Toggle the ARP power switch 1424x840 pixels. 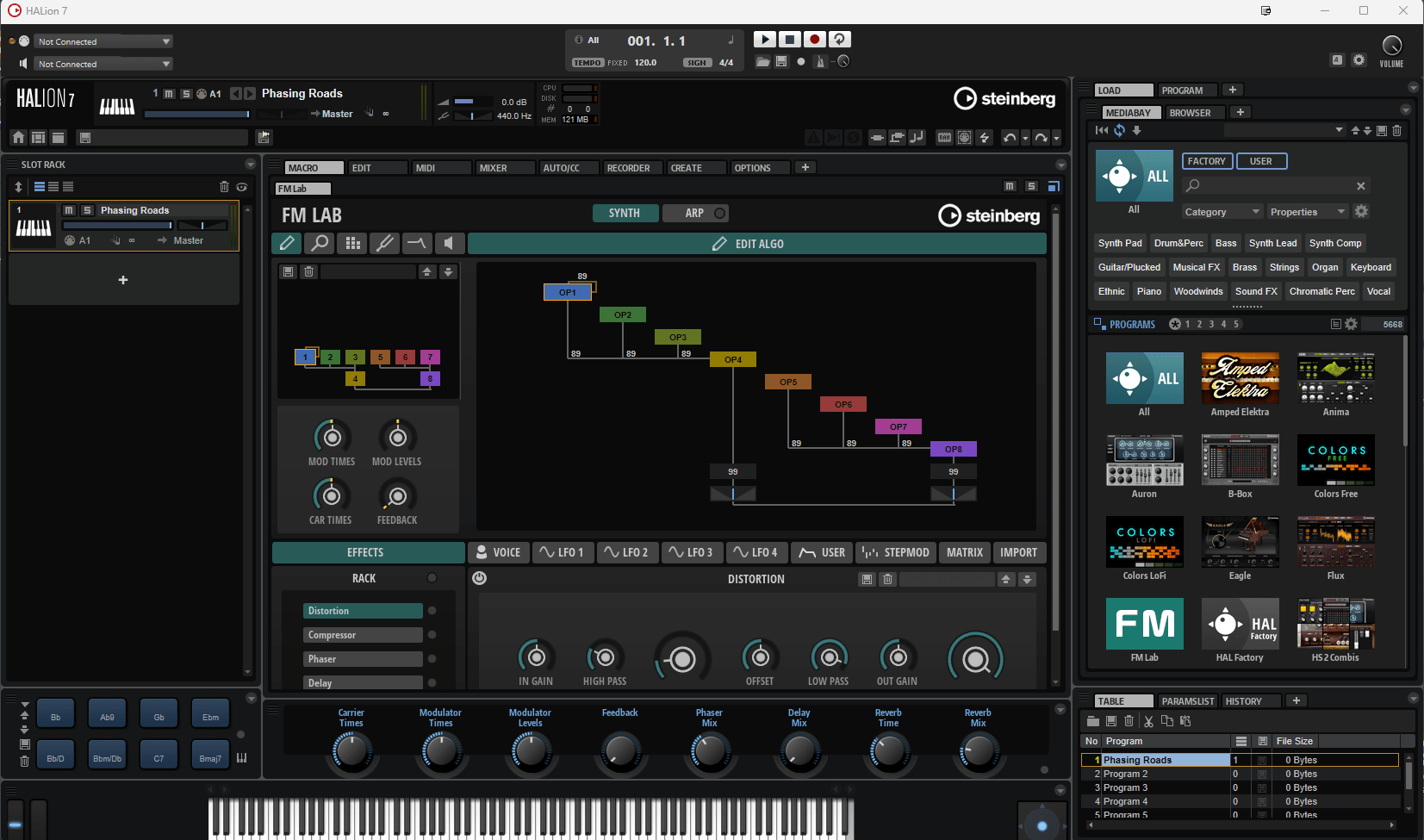tap(719, 213)
